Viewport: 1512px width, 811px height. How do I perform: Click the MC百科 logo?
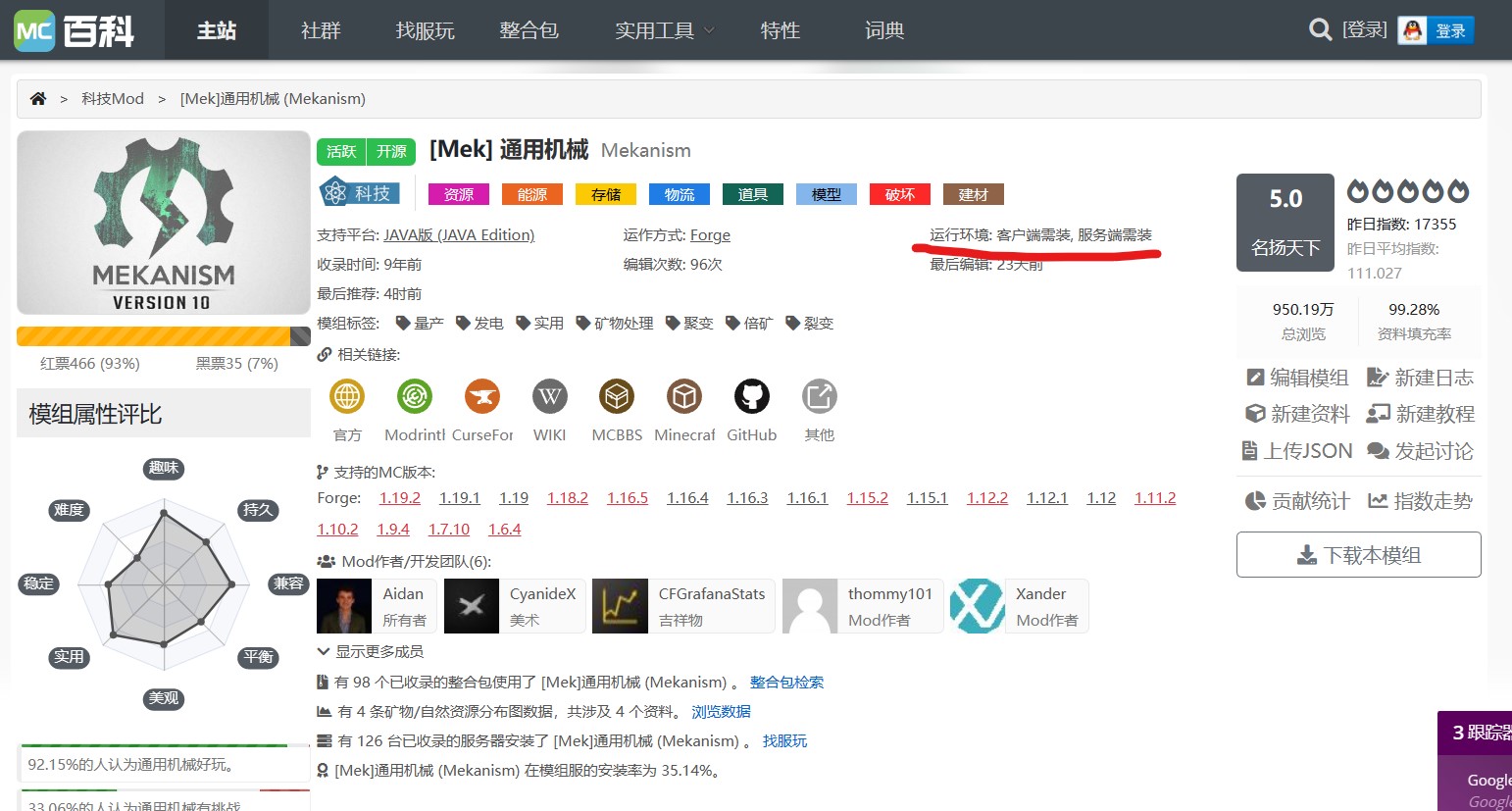(x=75, y=30)
